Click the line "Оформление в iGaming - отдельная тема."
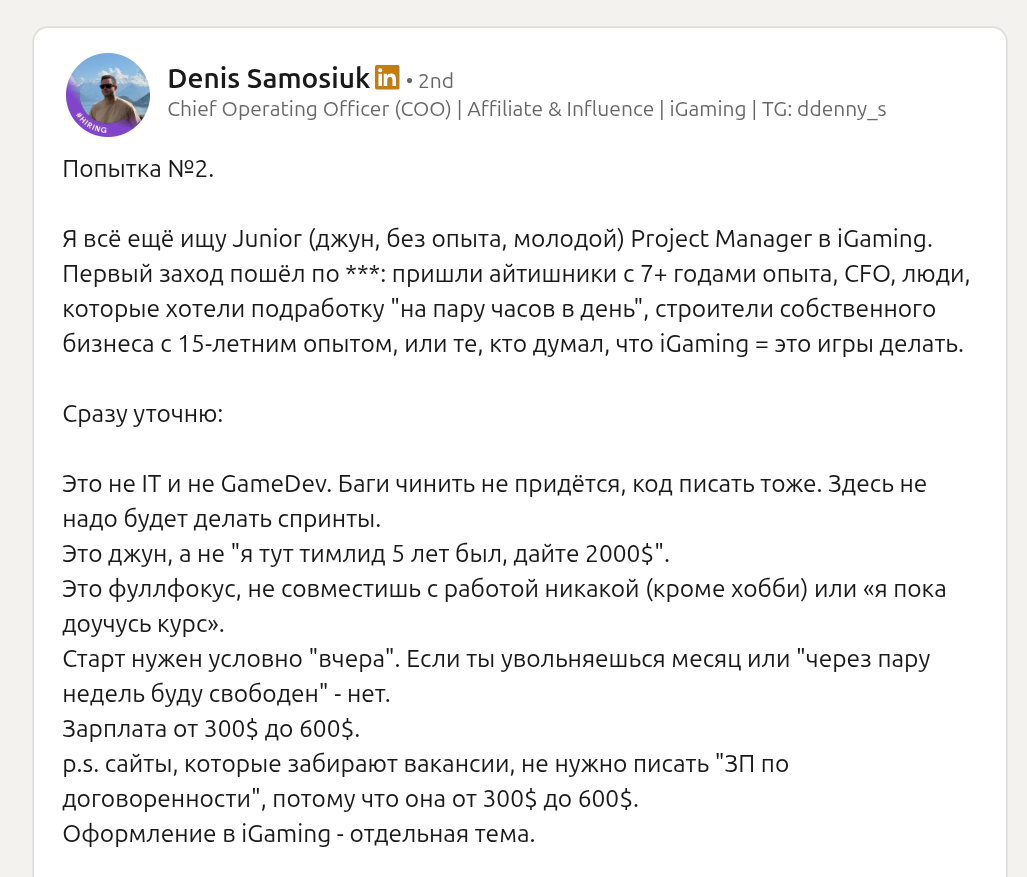Screen dimensions: 1027x877 tap(299, 835)
